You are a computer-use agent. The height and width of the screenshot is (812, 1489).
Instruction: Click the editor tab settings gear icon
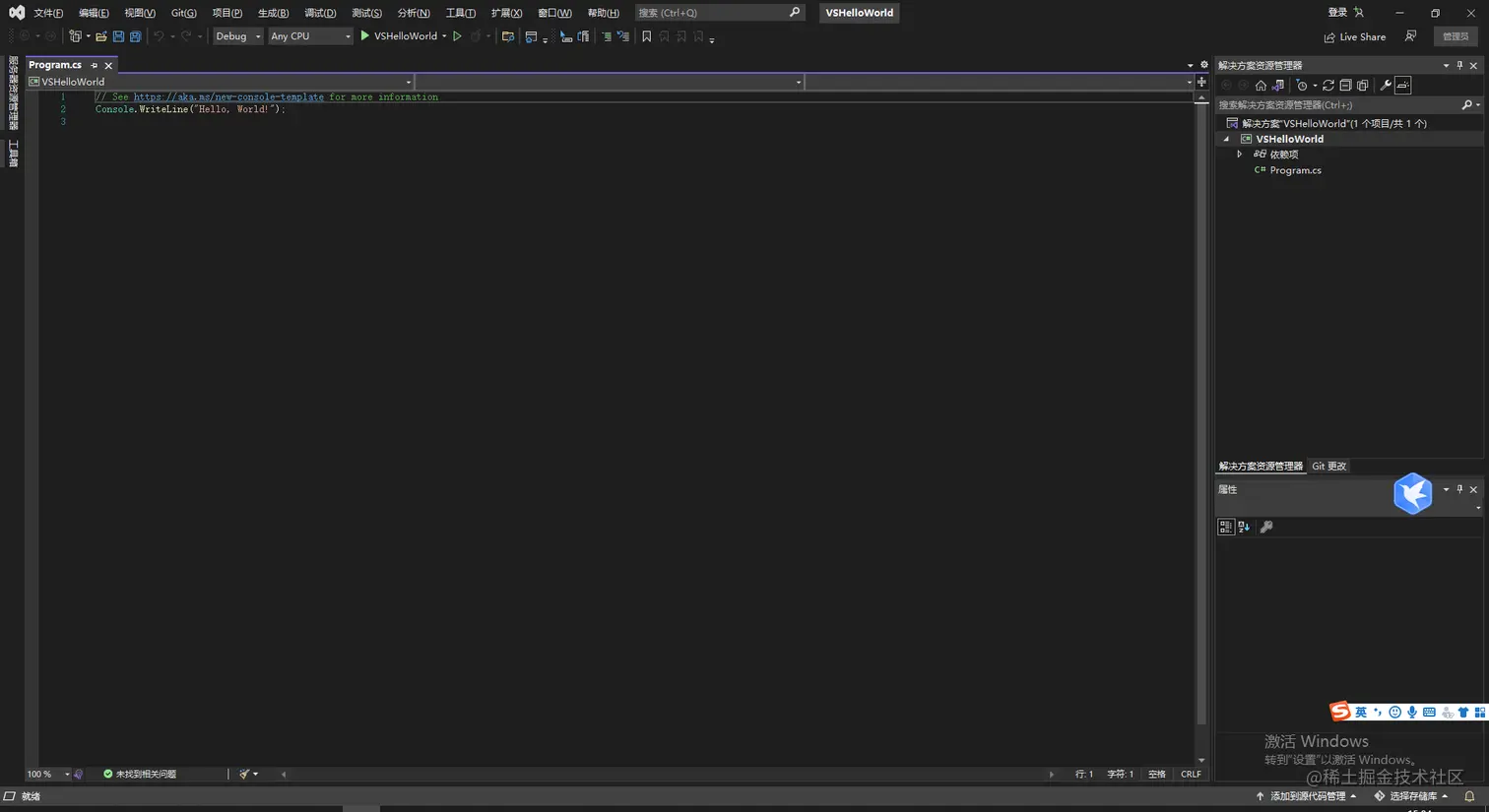1203,65
